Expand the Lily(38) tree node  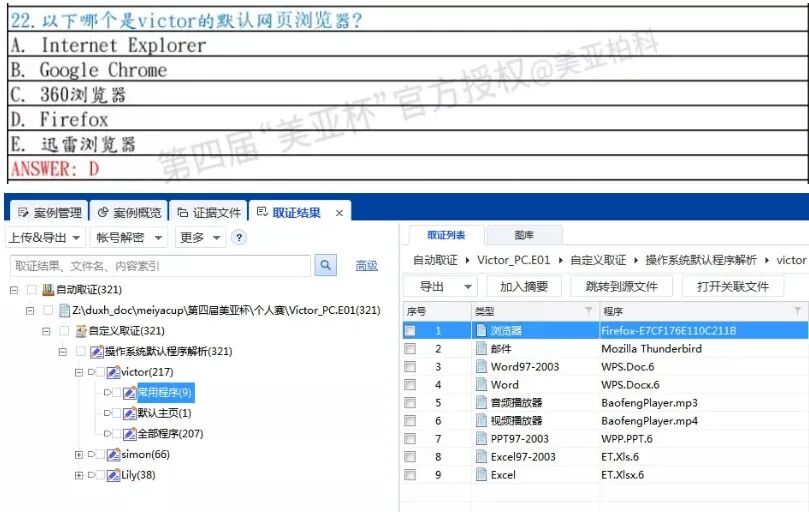pos(79,476)
